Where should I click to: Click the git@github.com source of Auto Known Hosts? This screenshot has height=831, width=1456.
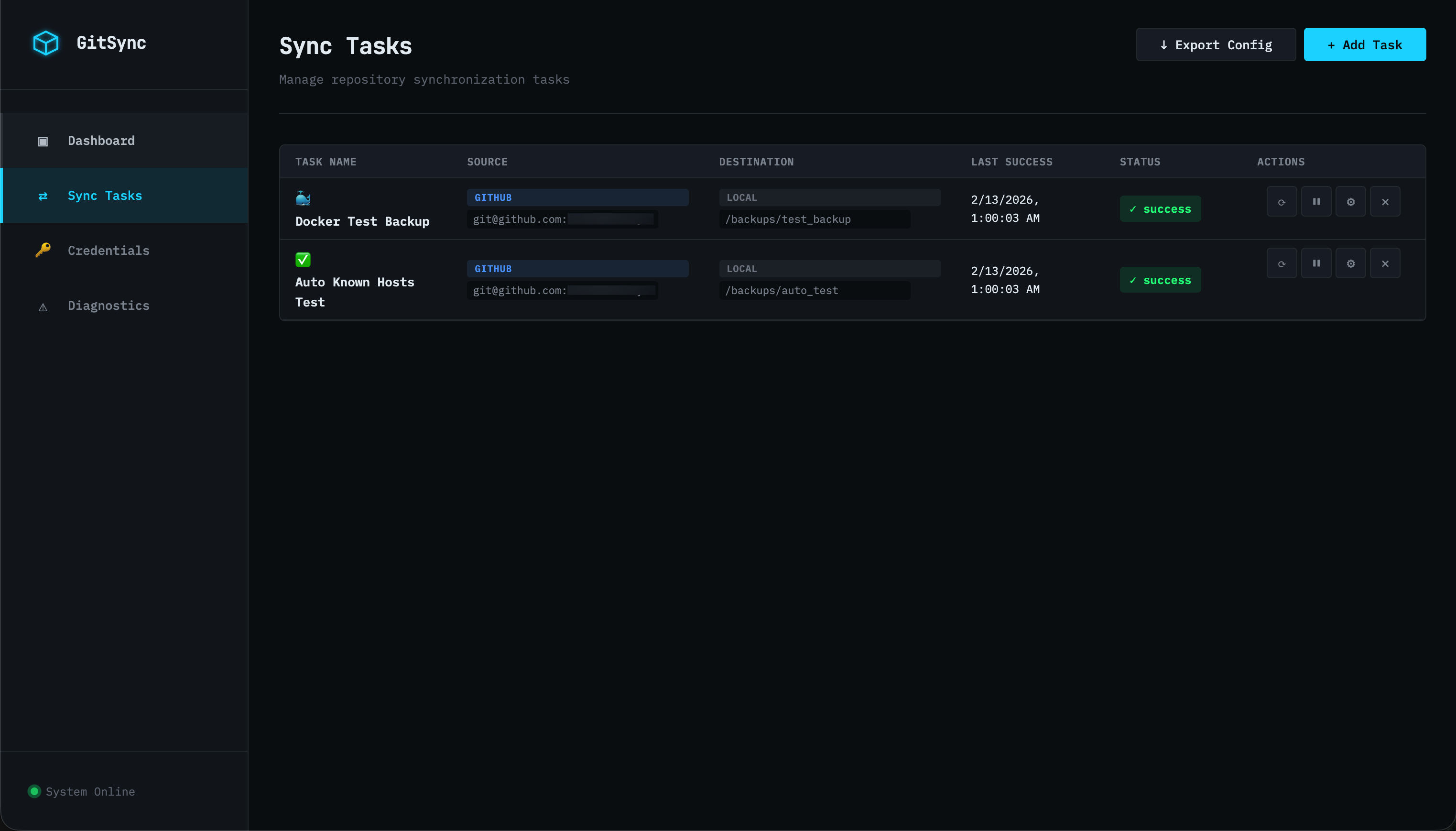(563, 291)
